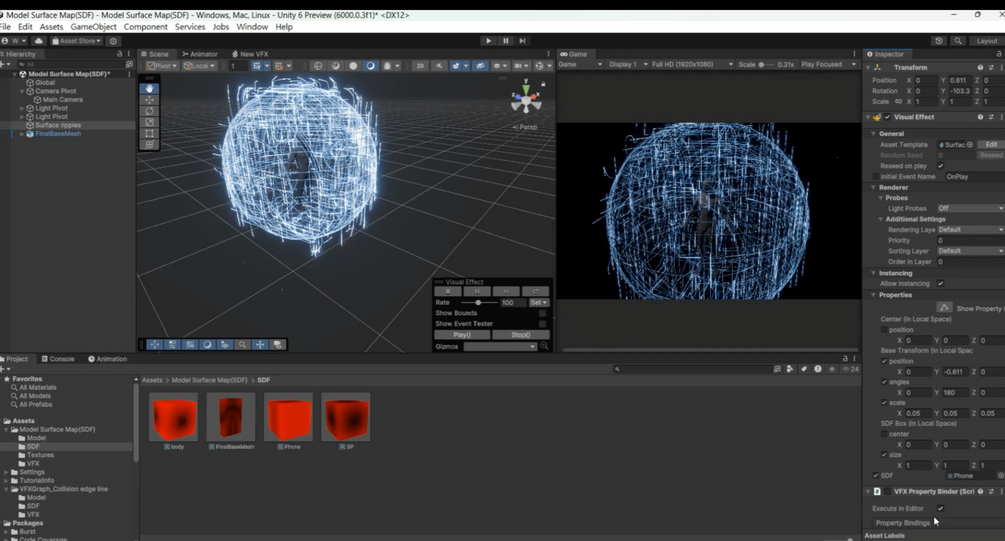Screen dimensions: 1005x541
Task: Open the Component menu
Action: [x=145, y=27]
